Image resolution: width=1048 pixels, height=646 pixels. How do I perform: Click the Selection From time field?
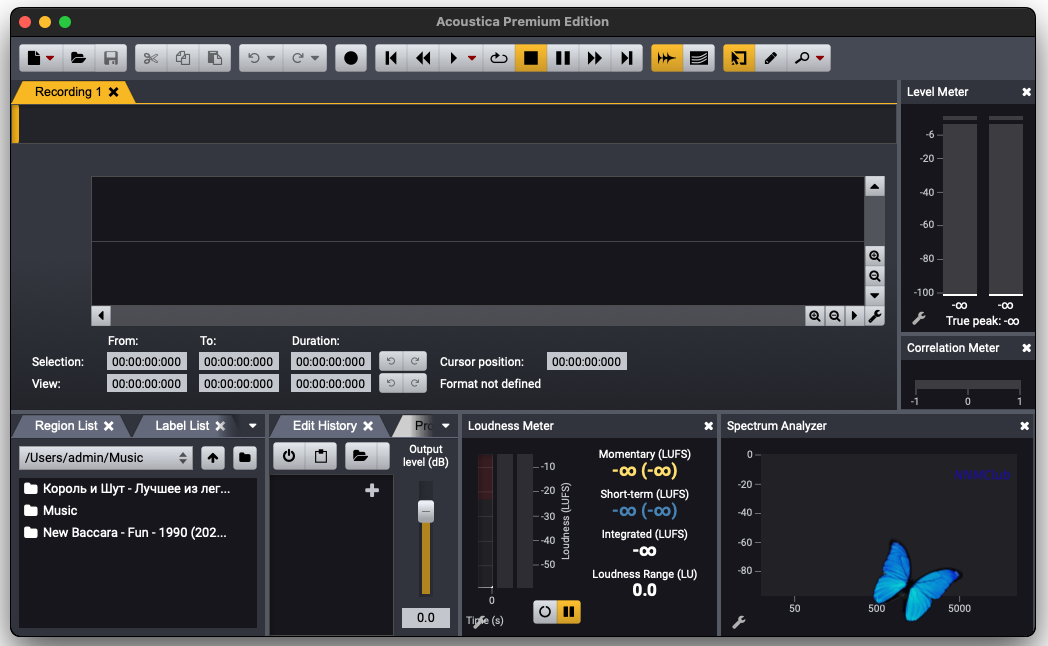click(147, 361)
